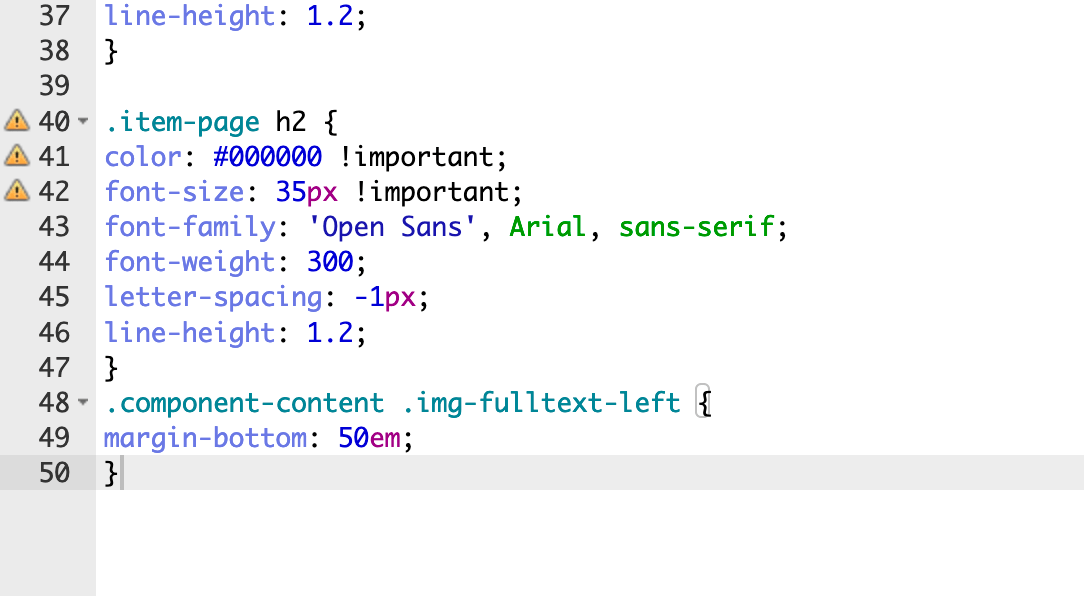
Task: Click the 'Open Sans' font name string
Action: coord(392,227)
